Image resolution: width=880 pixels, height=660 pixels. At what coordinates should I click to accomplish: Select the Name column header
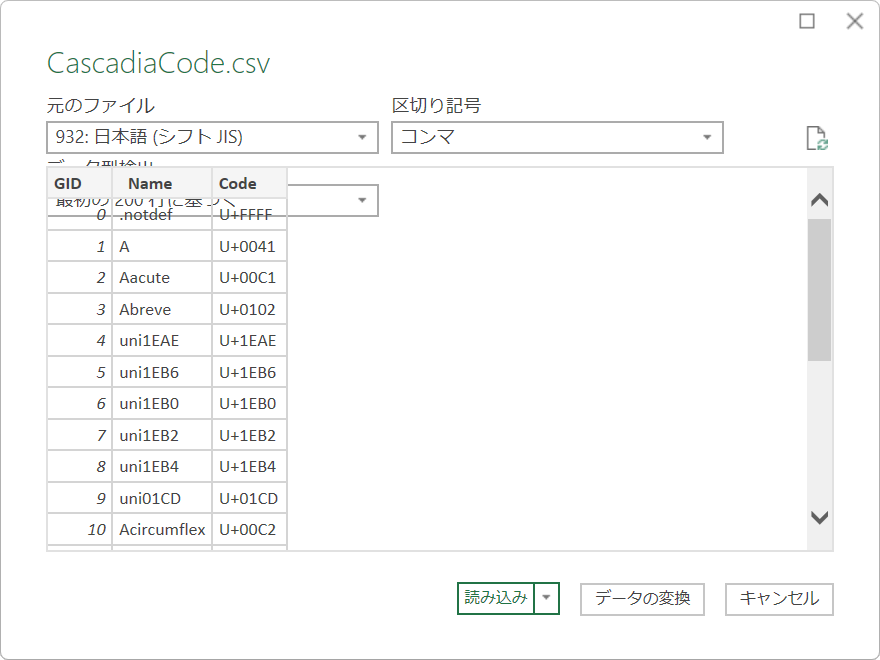pyautogui.click(x=150, y=183)
